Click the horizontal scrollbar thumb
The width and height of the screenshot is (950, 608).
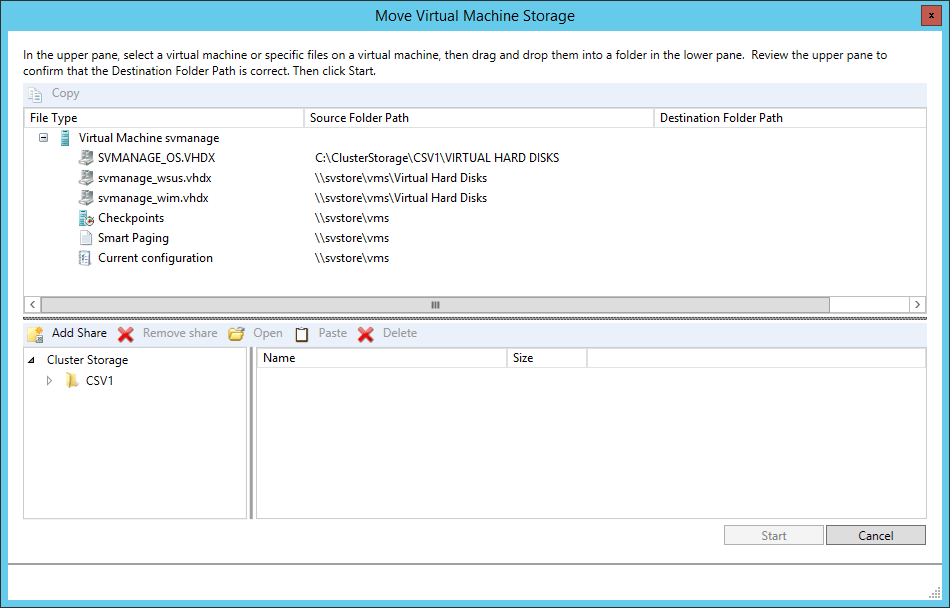[x=435, y=305]
